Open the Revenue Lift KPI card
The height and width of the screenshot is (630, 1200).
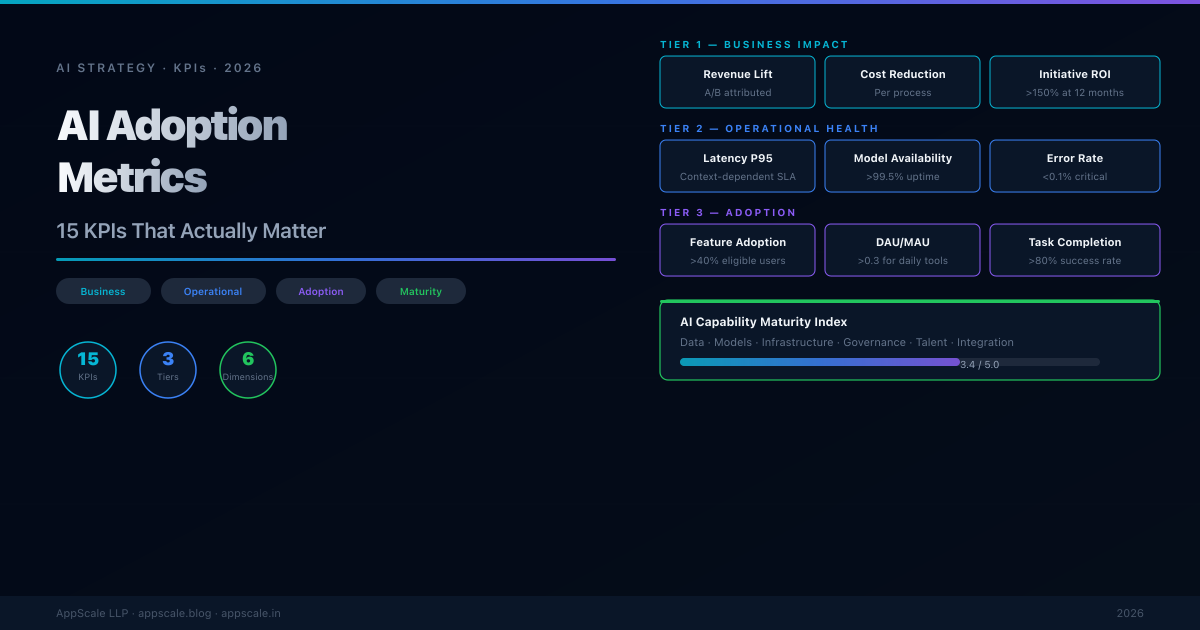[738, 82]
